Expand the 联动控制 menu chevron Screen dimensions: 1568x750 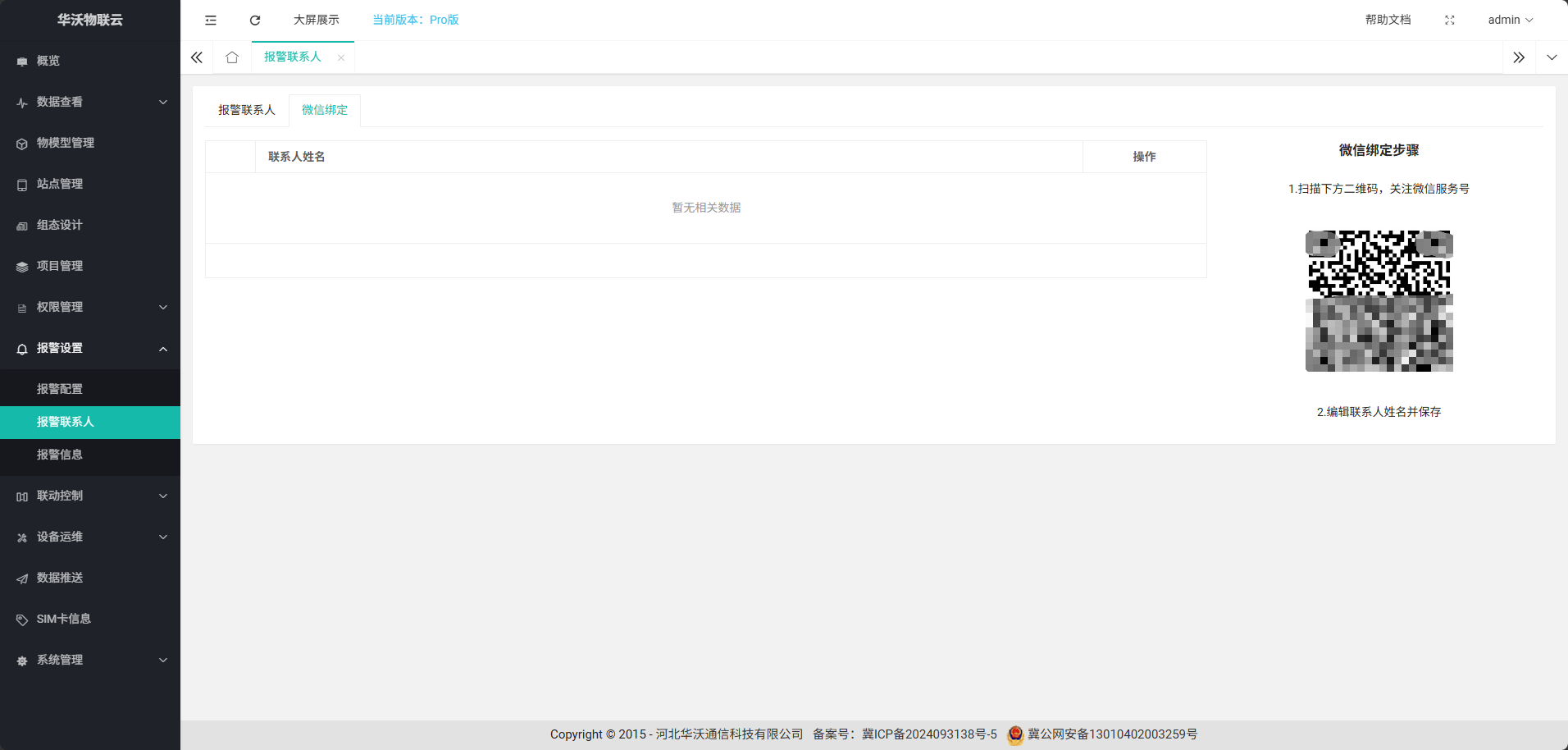163,496
